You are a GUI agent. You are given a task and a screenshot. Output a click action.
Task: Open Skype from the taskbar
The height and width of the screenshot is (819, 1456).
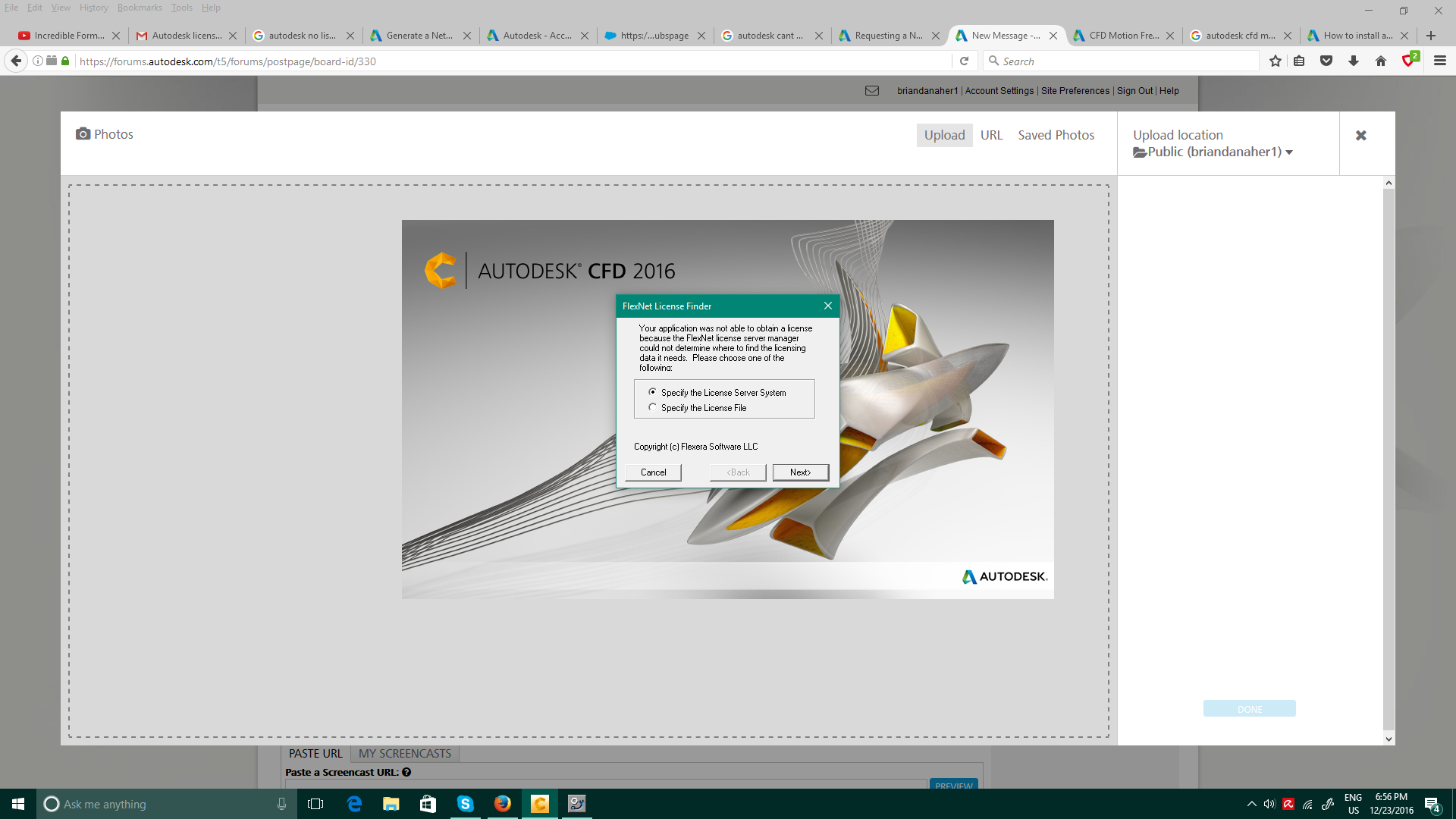466,804
